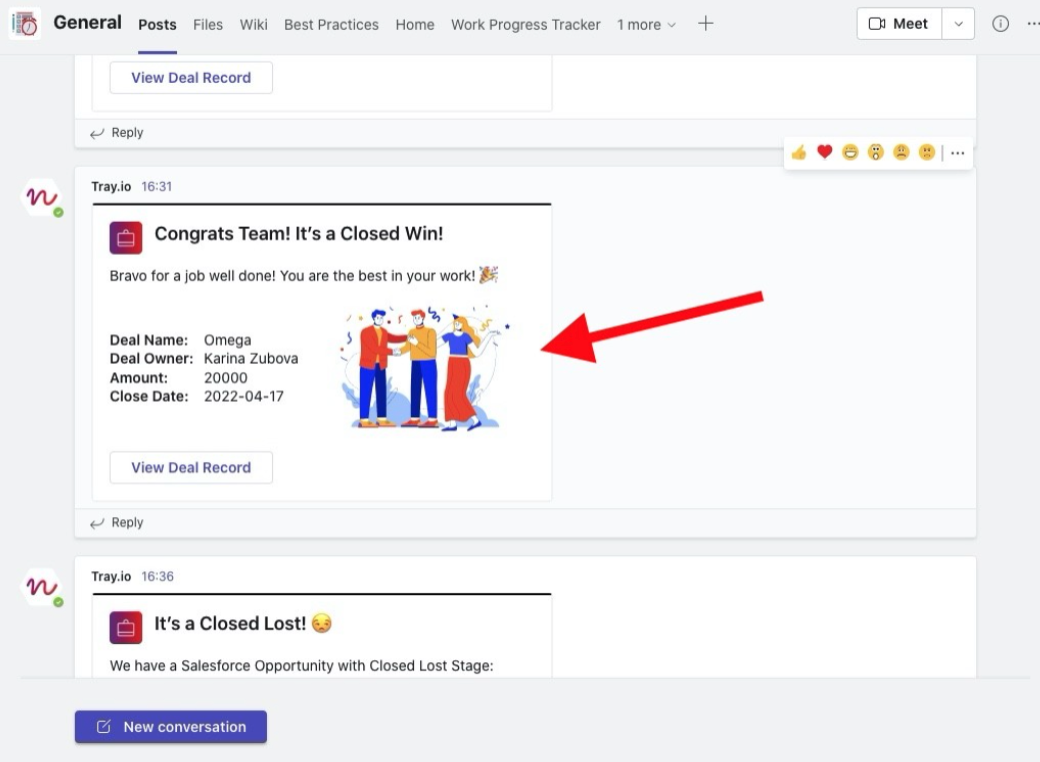This screenshot has width=1040, height=762.
Task: Click the plus icon to add a tab
Action: click(x=705, y=24)
